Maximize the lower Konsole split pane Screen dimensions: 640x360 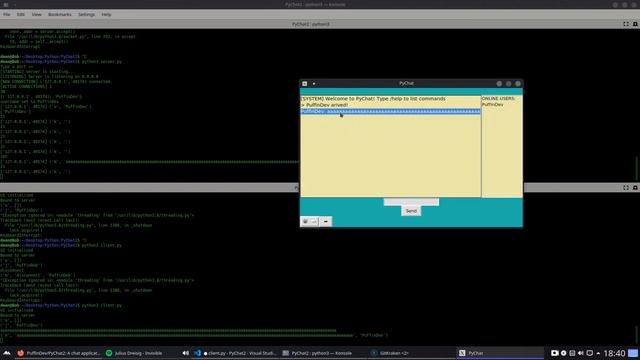point(626,187)
